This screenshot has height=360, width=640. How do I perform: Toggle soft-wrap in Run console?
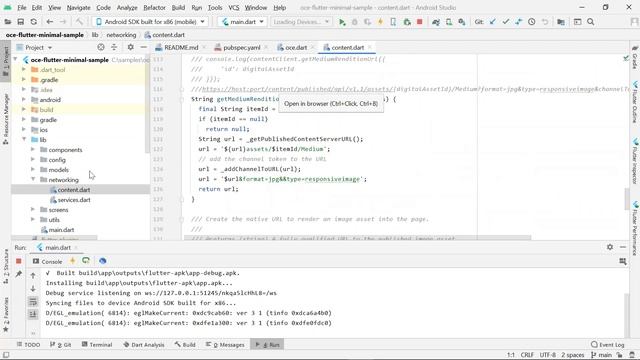coord(33,302)
